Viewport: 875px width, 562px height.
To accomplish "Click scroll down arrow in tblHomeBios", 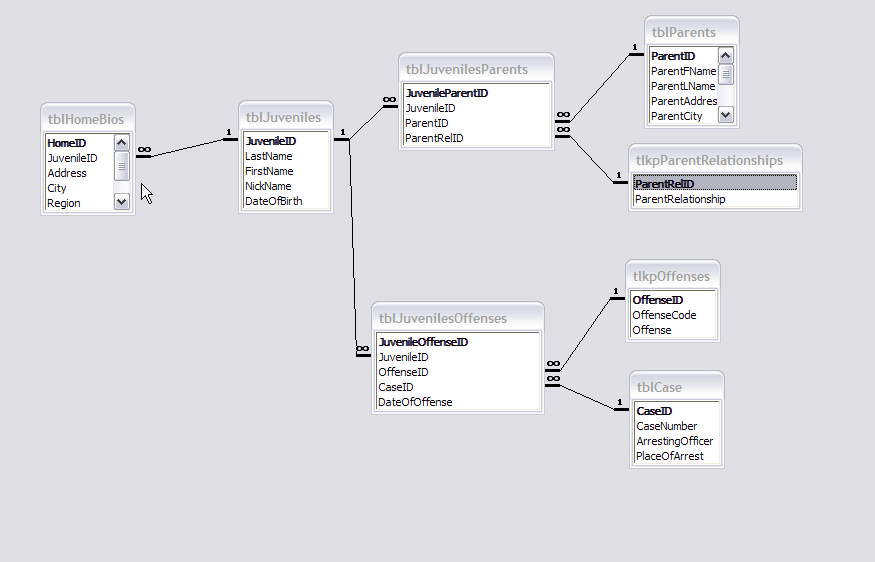I will point(122,201).
